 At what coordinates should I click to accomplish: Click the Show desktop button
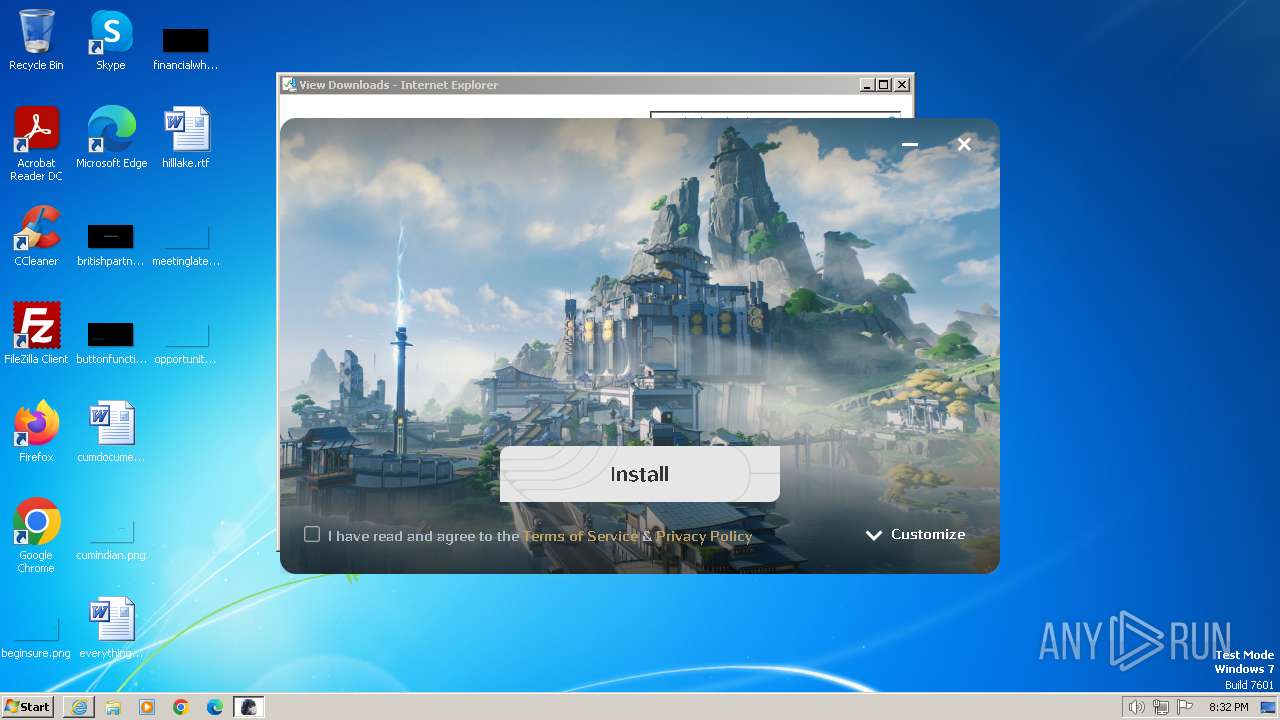coord(1269,707)
